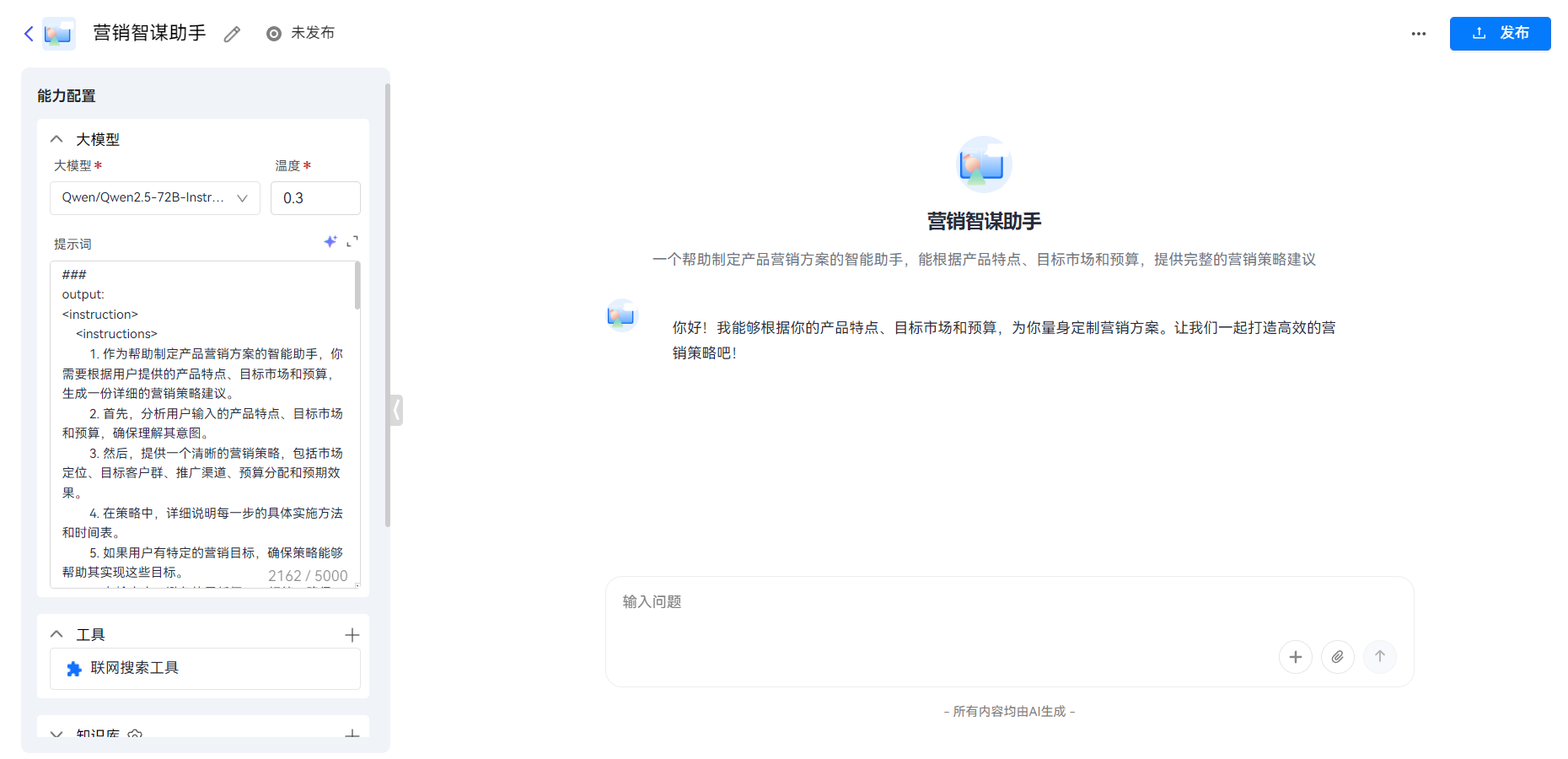Screen dimensions: 1568x759
Task: Add a new tool with the plus button
Action: pyautogui.click(x=352, y=633)
